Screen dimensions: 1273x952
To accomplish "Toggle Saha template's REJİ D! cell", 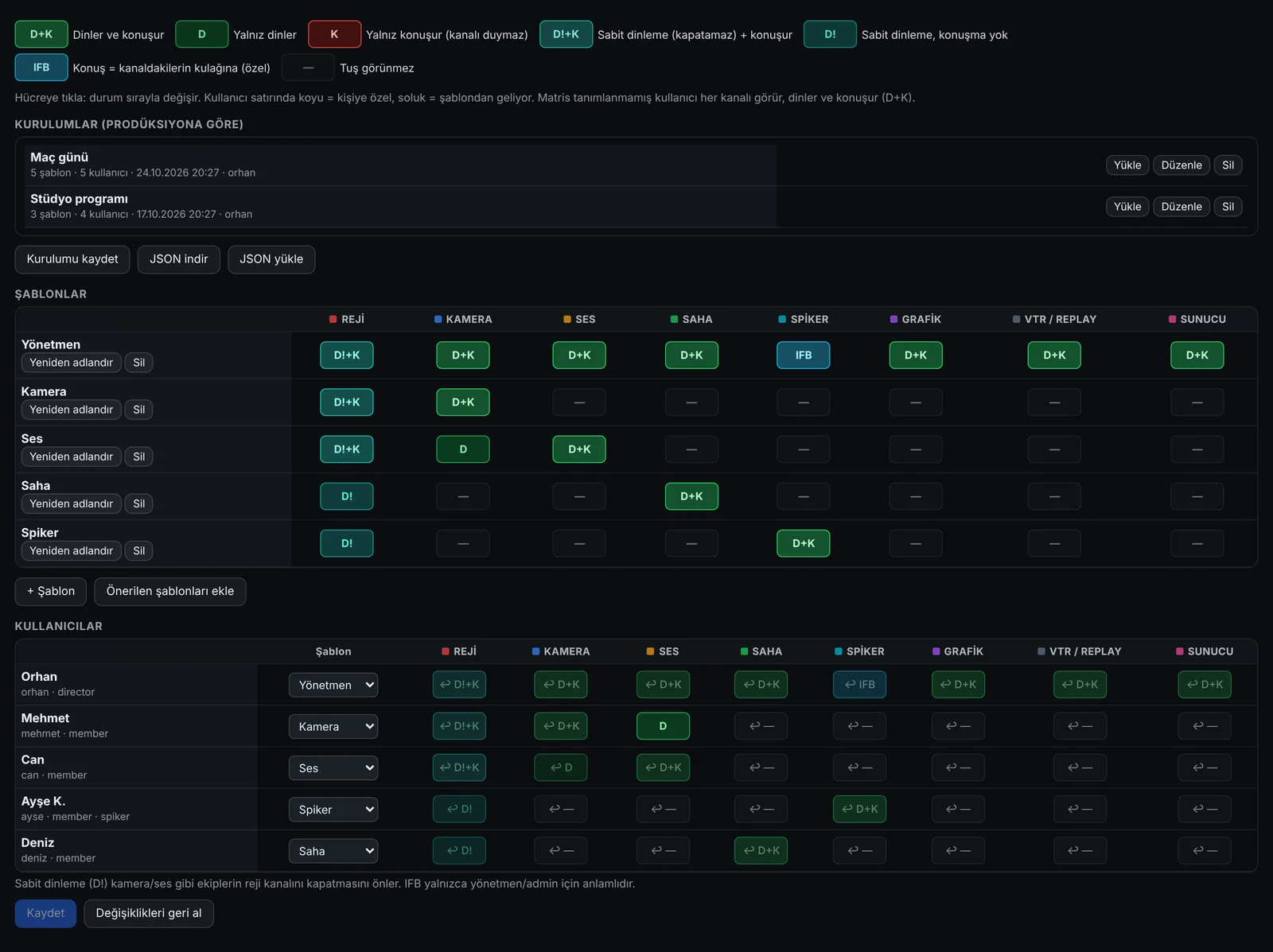I will (346, 496).
